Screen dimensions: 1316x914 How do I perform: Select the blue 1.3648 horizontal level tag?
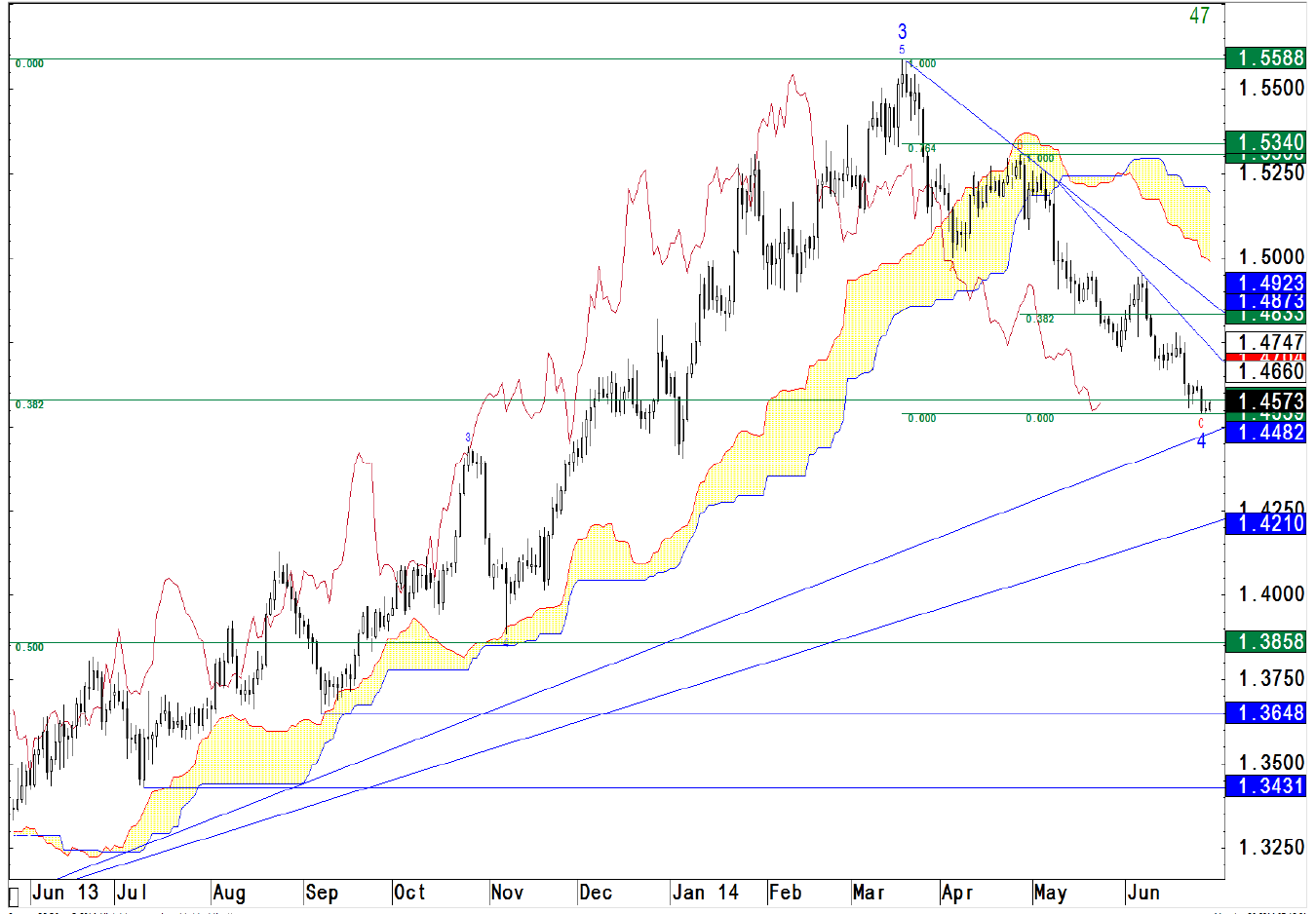[x=1265, y=713]
